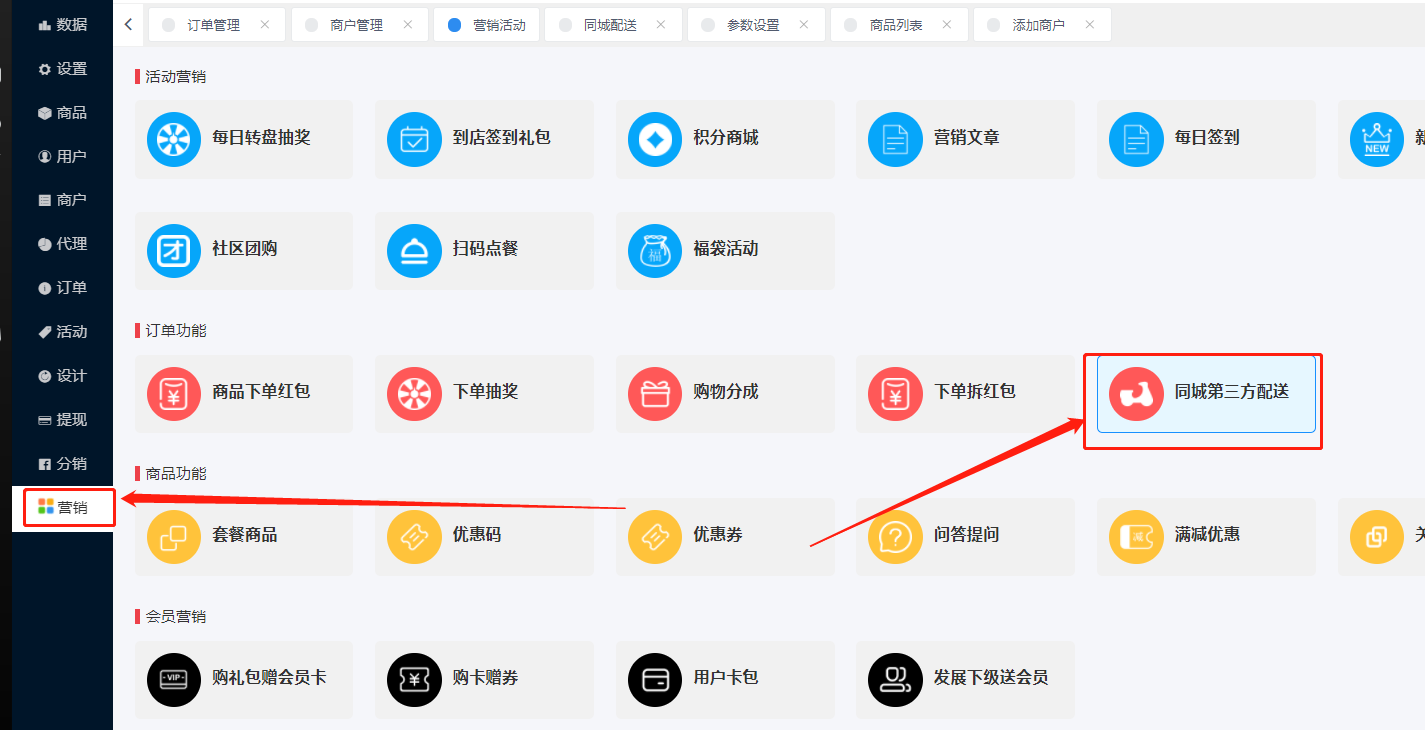Open the 下单抽奖 order lottery feature

(x=484, y=393)
